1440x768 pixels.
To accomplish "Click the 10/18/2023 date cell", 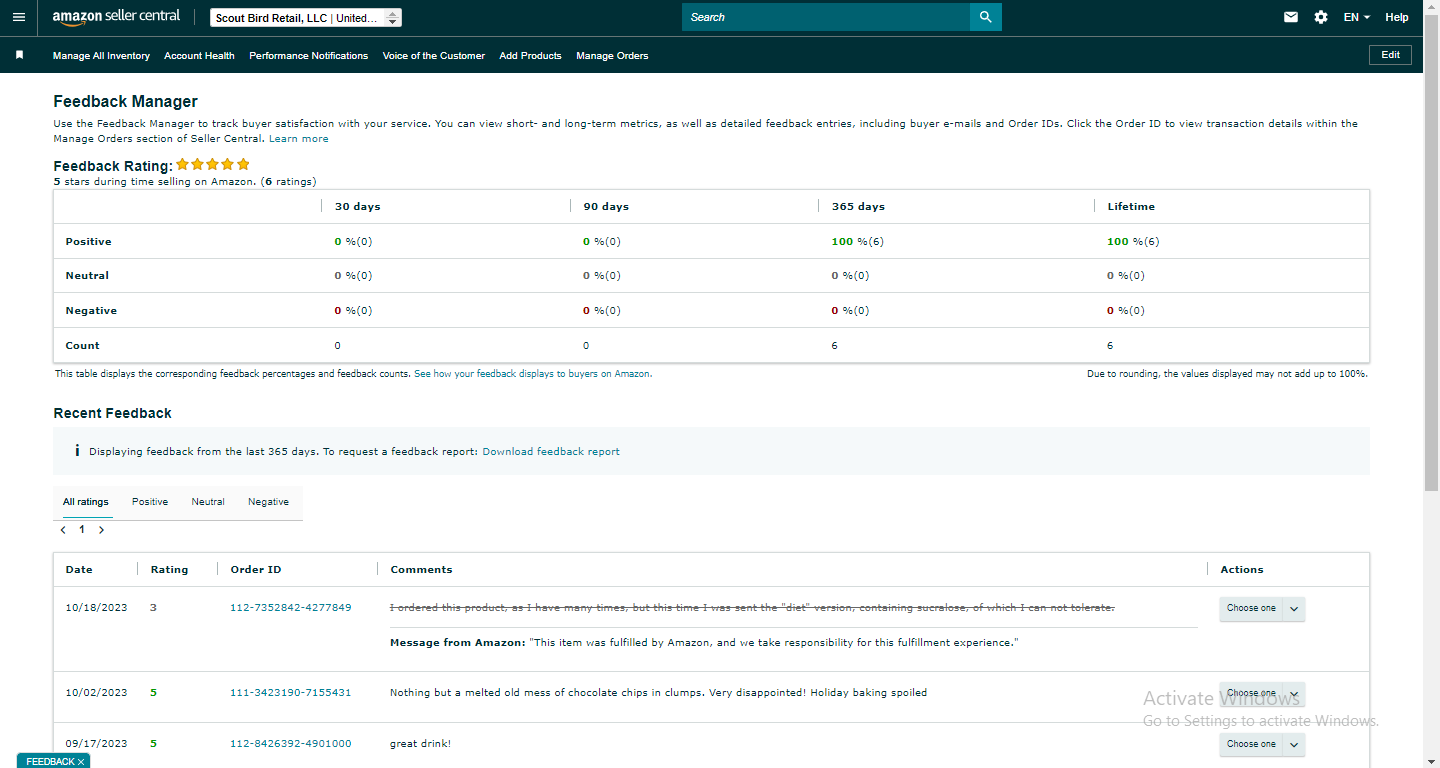I will pos(97,608).
